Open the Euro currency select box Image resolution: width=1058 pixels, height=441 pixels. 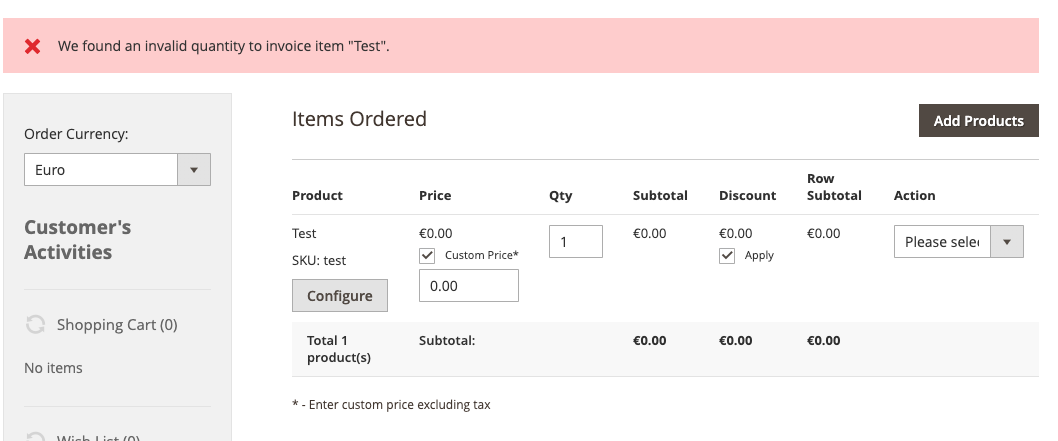(101, 170)
